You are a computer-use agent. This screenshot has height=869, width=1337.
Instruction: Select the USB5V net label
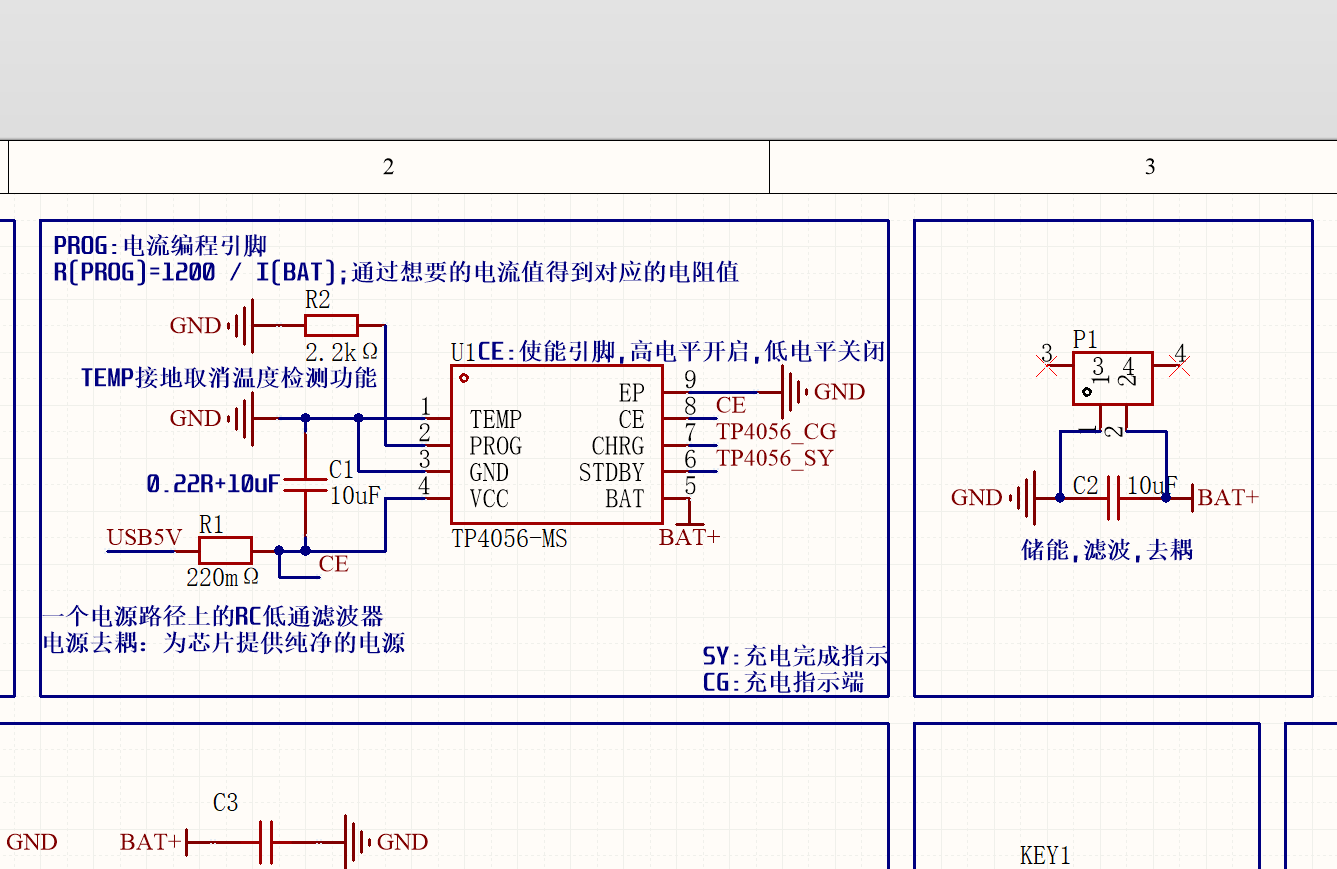144,538
